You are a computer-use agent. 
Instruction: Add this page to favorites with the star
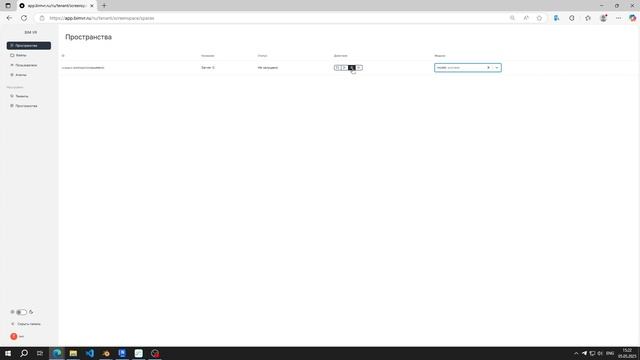coord(539,18)
